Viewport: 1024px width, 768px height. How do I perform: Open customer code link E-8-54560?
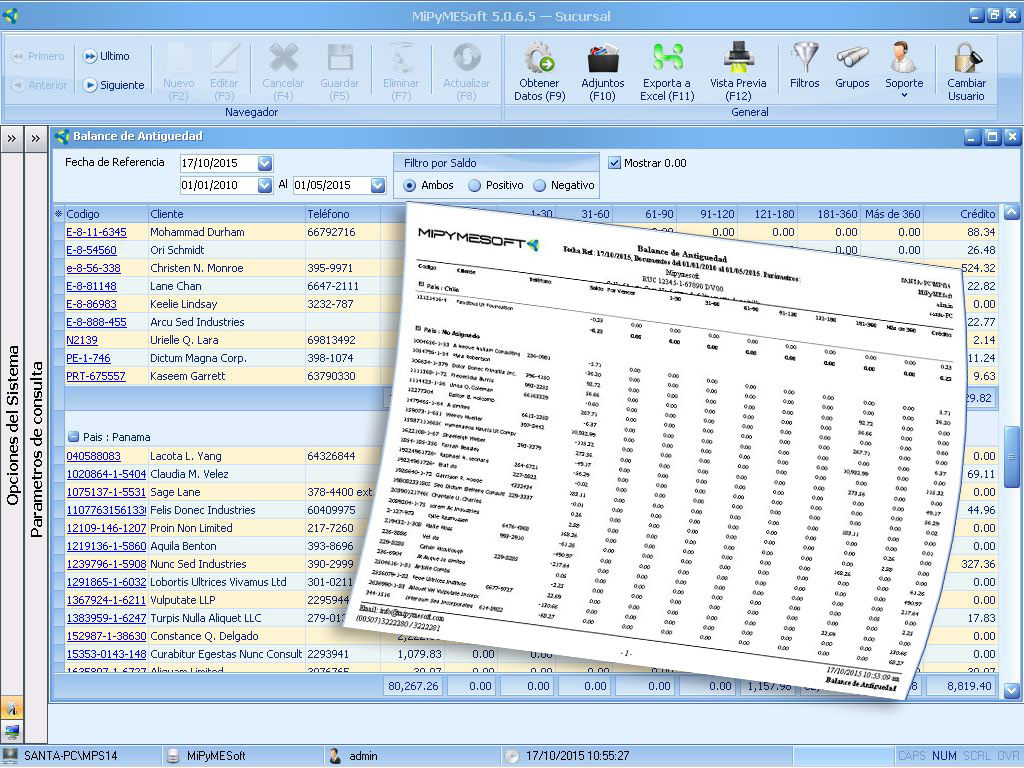click(91, 250)
